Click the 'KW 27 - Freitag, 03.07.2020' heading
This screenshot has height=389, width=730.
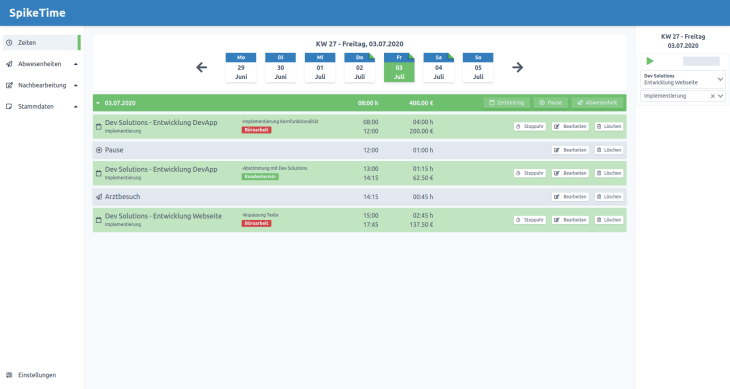point(359,44)
